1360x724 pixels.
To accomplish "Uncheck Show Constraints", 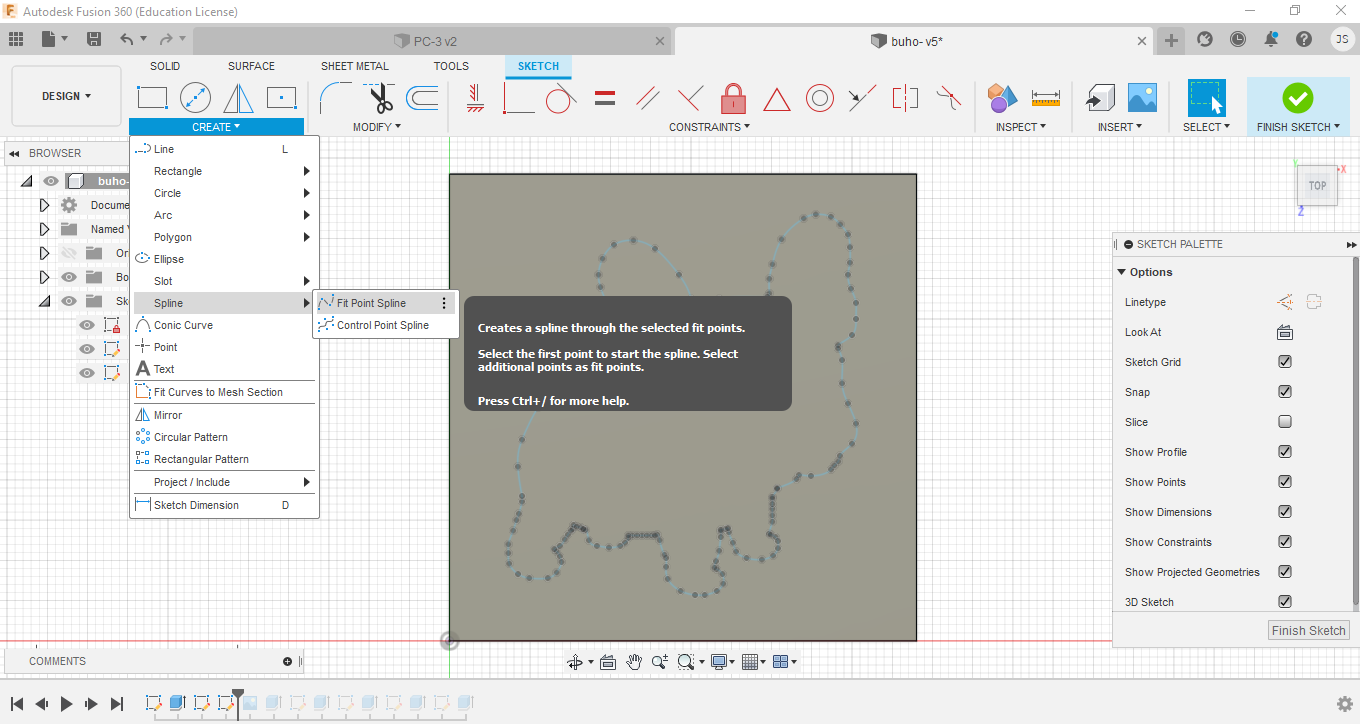I will [1285, 542].
